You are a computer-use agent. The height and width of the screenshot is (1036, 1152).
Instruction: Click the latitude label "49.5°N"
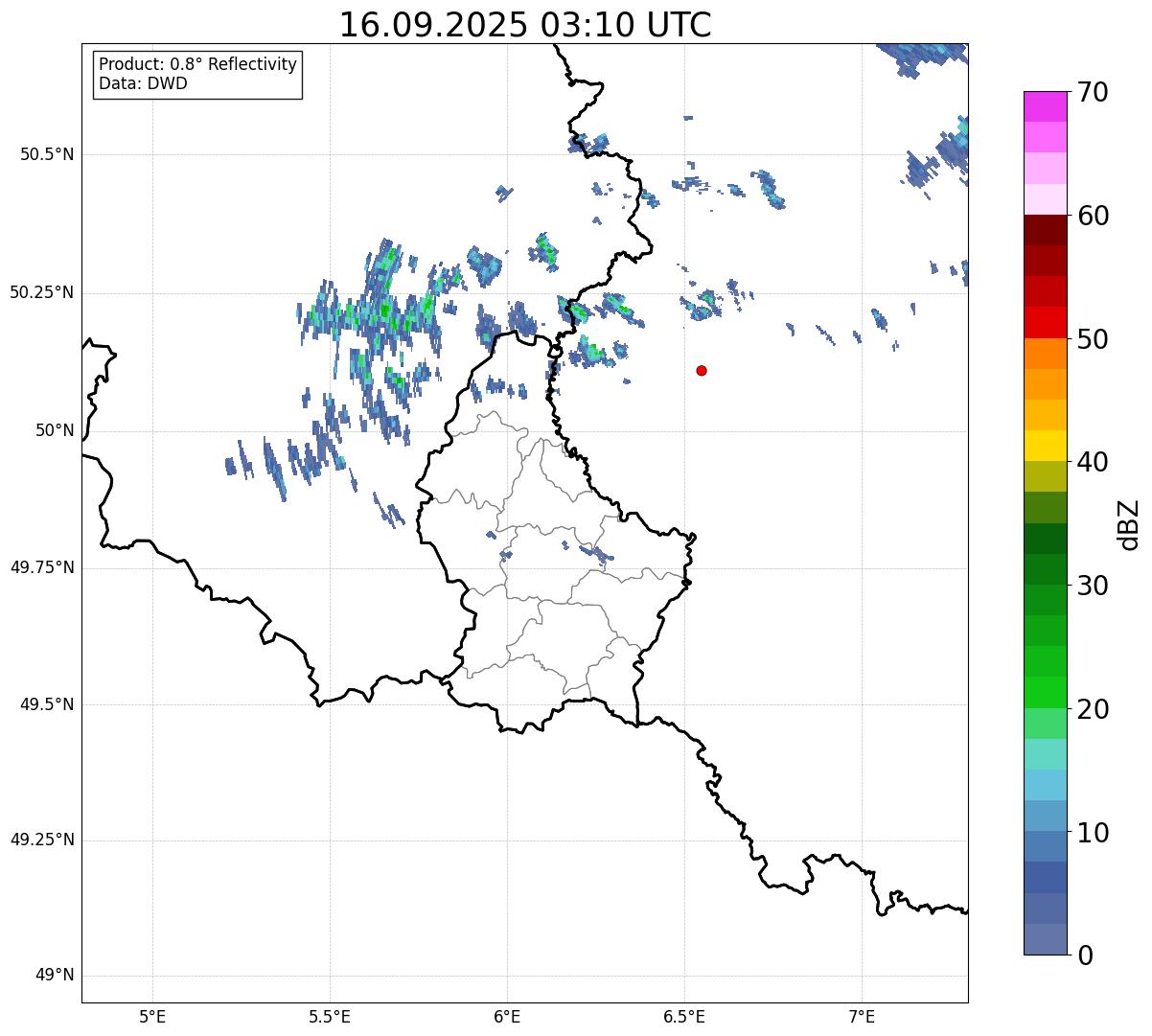[x=47, y=704]
